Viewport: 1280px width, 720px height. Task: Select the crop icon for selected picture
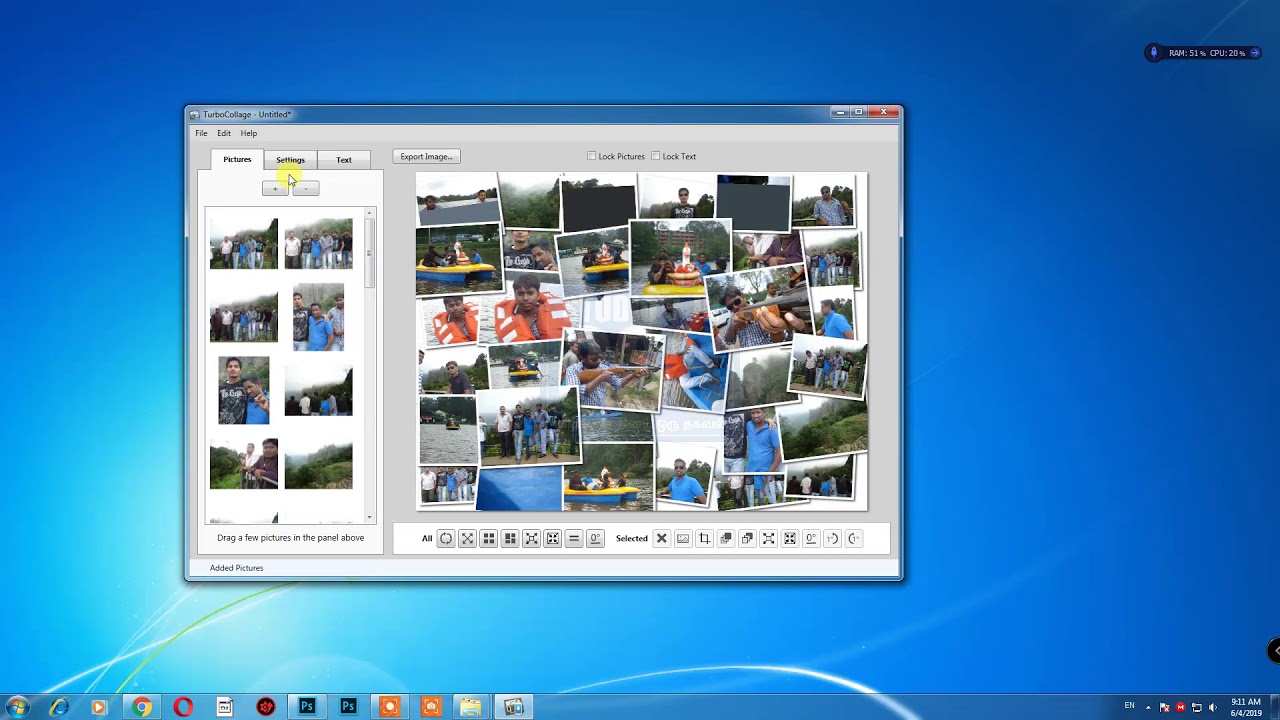[704, 538]
